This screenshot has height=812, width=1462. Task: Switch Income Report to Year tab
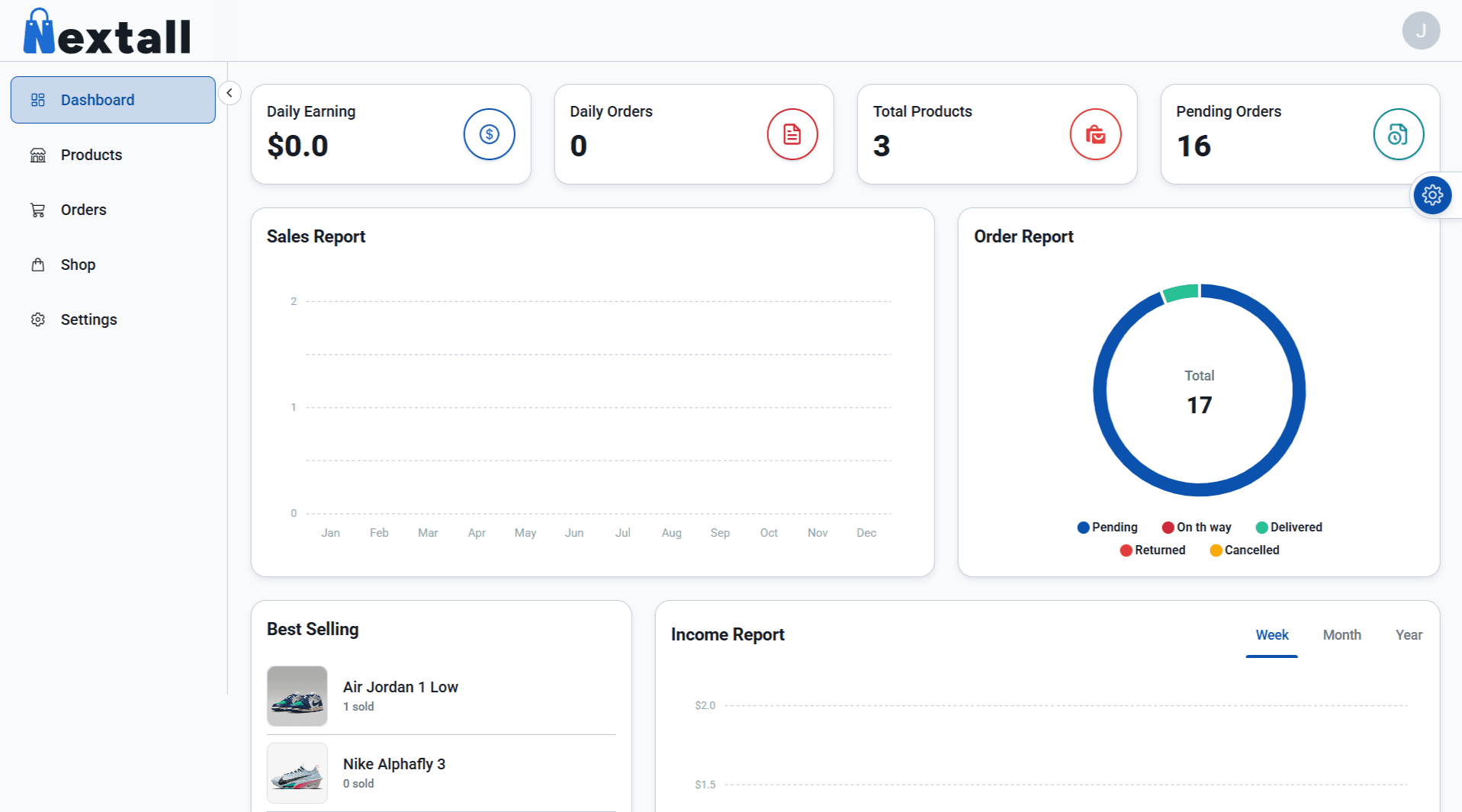point(1409,635)
